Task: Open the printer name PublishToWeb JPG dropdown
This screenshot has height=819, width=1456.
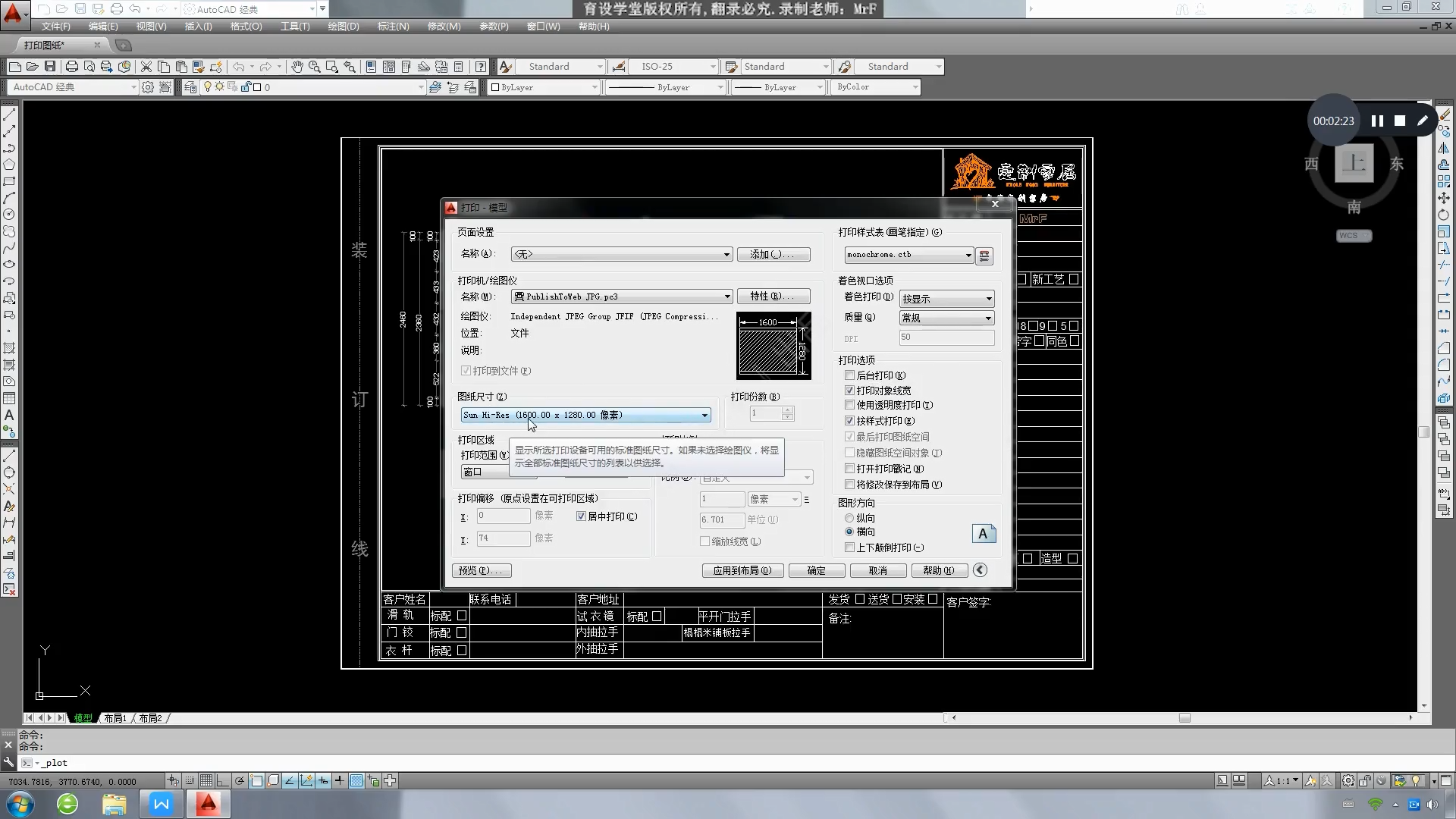Action: coord(622,297)
